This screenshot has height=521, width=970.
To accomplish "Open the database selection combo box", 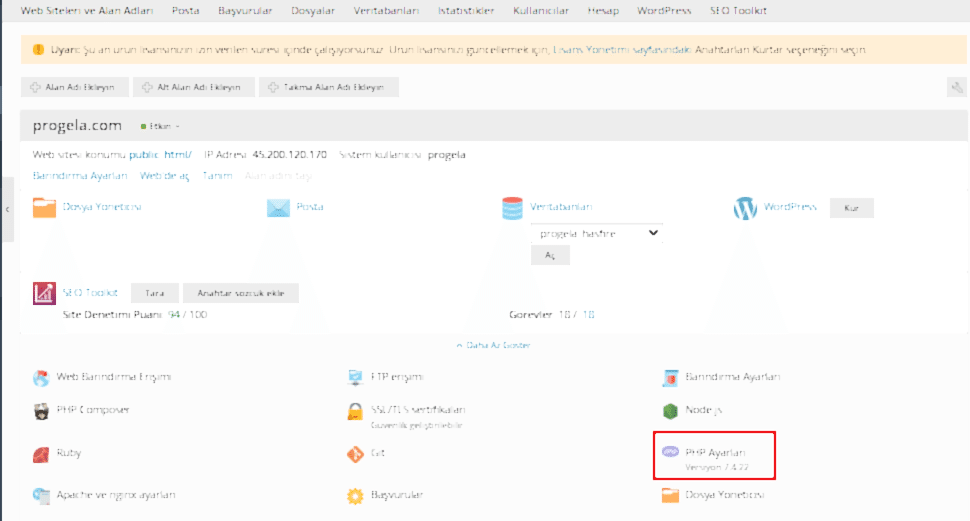I will click(x=597, y=233).
